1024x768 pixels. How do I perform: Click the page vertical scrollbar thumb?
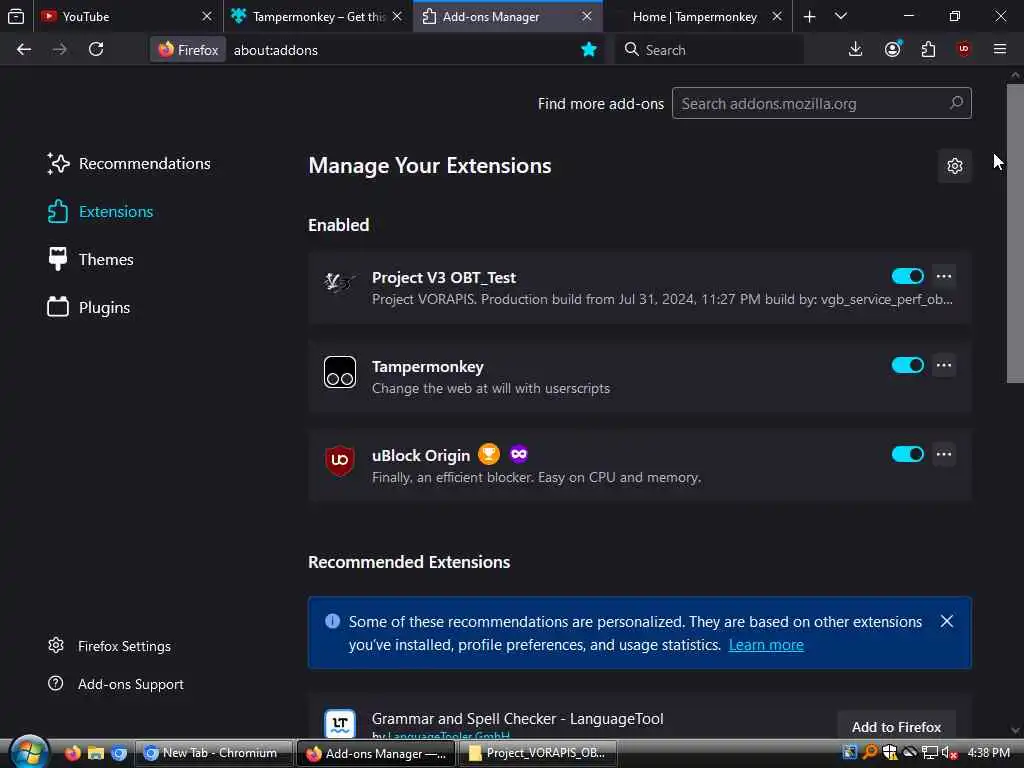(x=1015, y=233)
